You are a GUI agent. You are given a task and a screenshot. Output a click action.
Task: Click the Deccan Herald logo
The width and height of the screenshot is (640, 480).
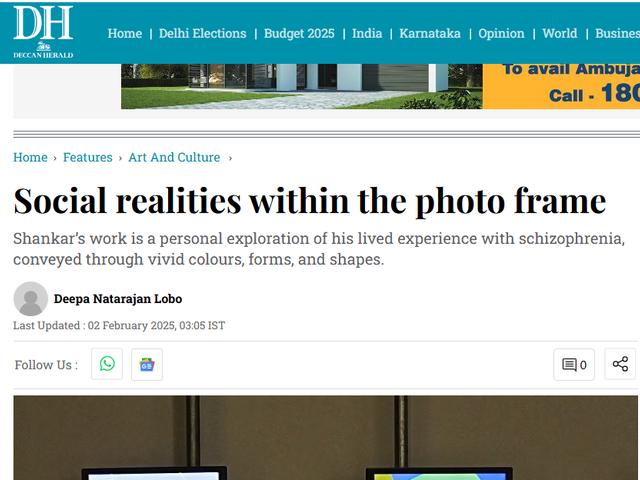[43, 32]
